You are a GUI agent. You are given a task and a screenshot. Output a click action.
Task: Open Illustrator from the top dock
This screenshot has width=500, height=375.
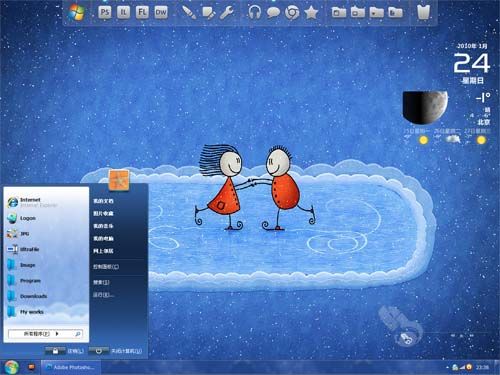click(123, 13)
